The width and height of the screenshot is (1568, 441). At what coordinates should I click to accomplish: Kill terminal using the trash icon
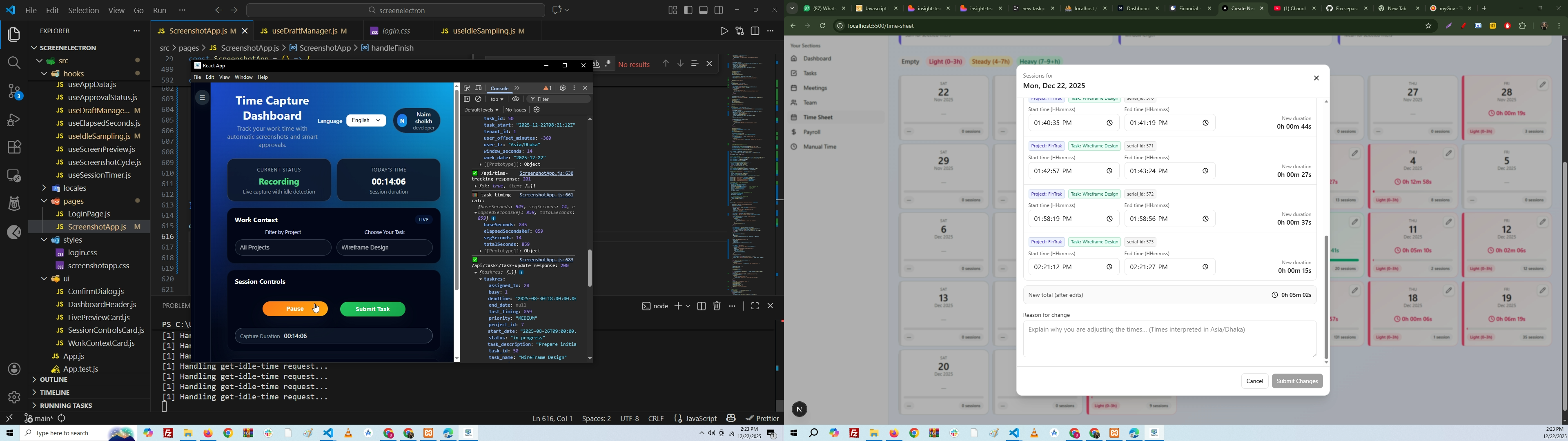(x=717, y=306)
